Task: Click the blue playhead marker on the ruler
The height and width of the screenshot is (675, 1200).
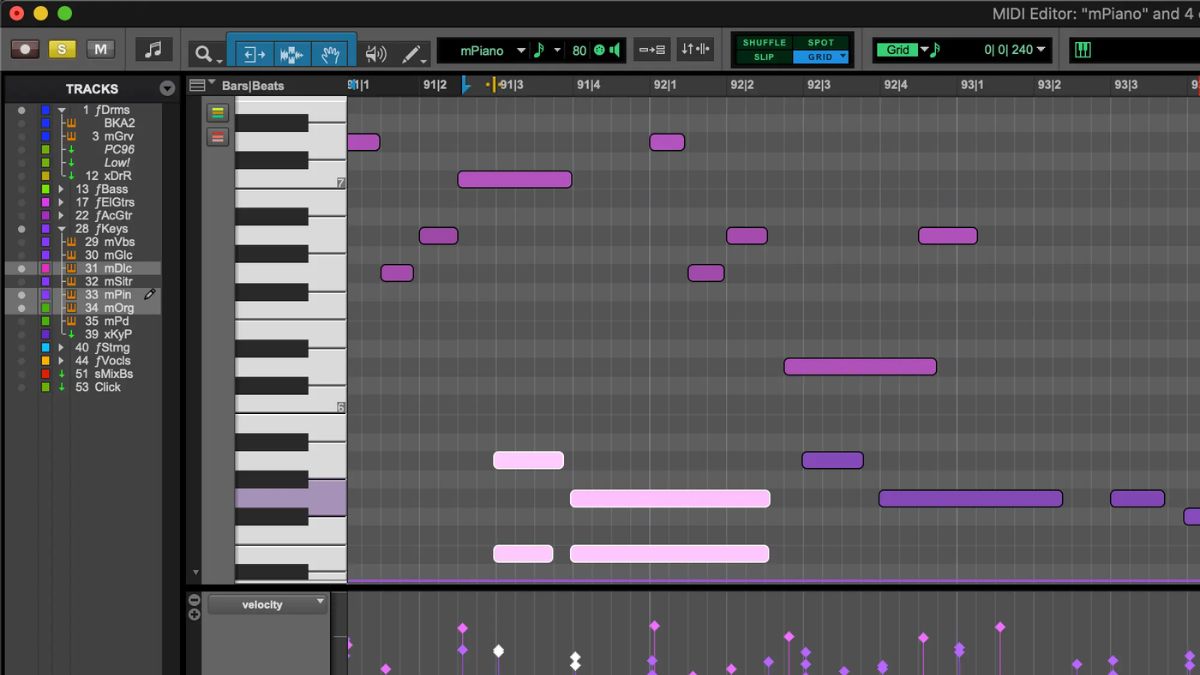Action: coord(465,86)
